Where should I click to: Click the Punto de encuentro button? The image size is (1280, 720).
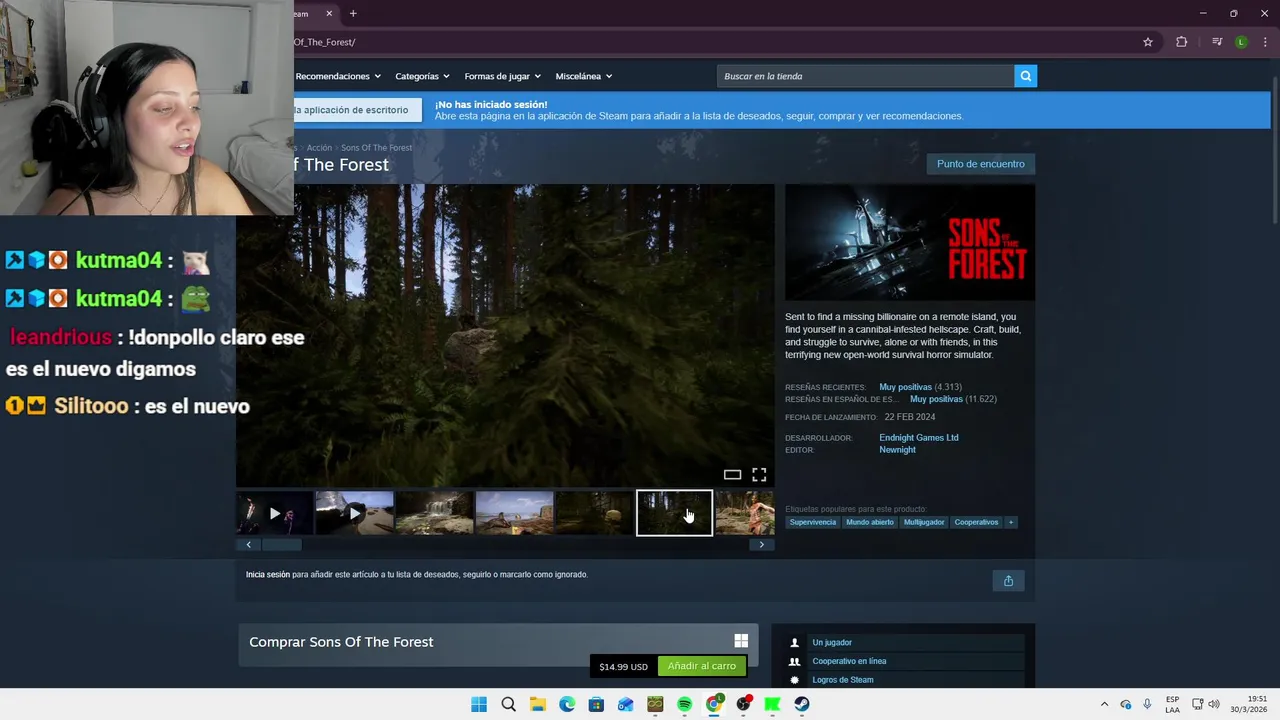980,164
